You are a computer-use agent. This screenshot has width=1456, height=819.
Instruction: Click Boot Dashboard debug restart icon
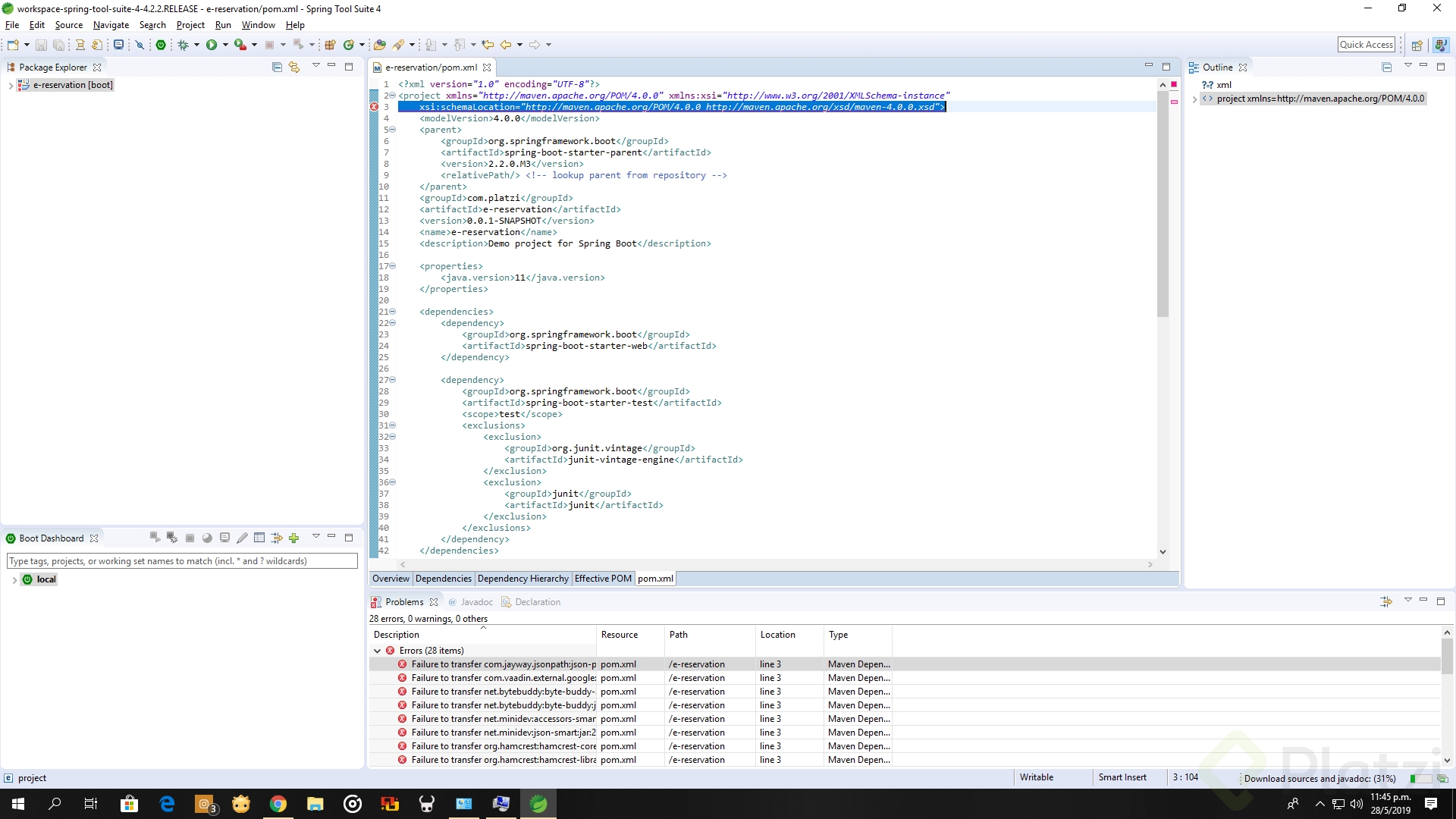172,538
